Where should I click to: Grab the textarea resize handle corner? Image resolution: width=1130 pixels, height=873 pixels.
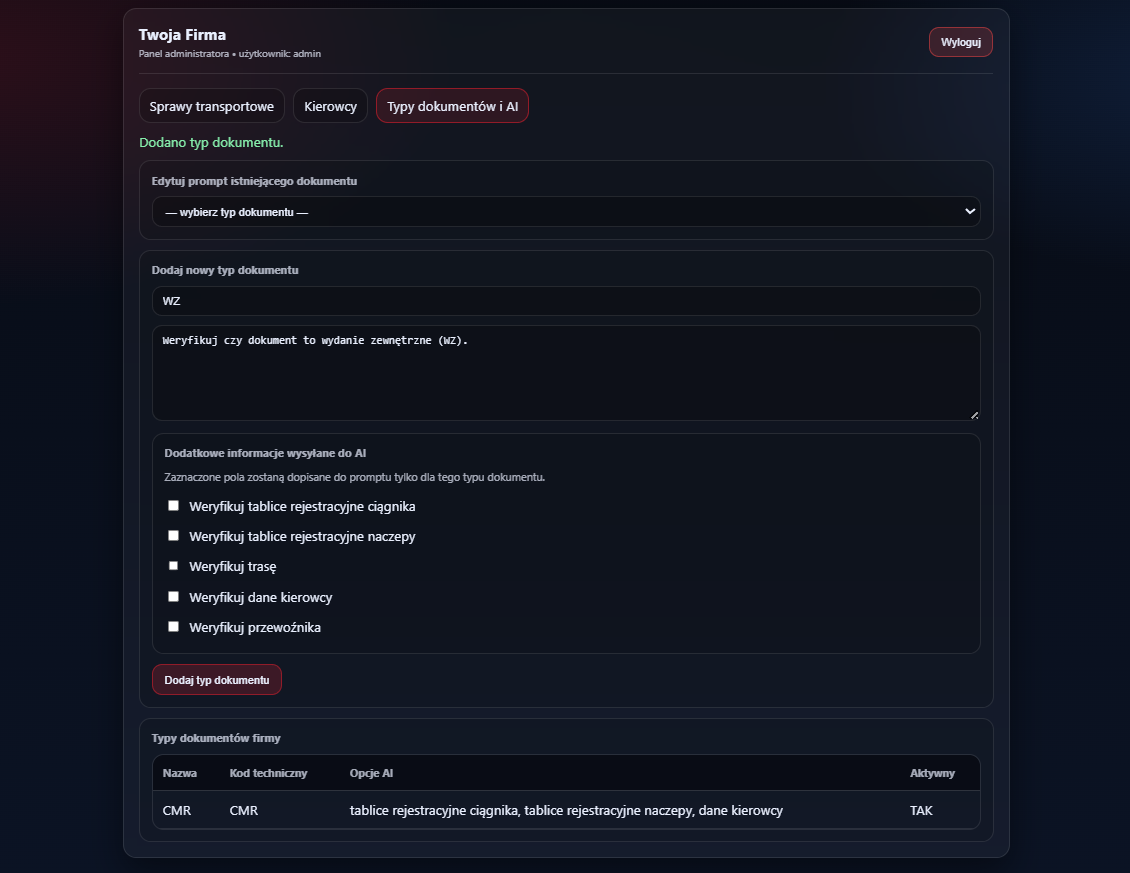pyautogui.click(x=974, y=415)
